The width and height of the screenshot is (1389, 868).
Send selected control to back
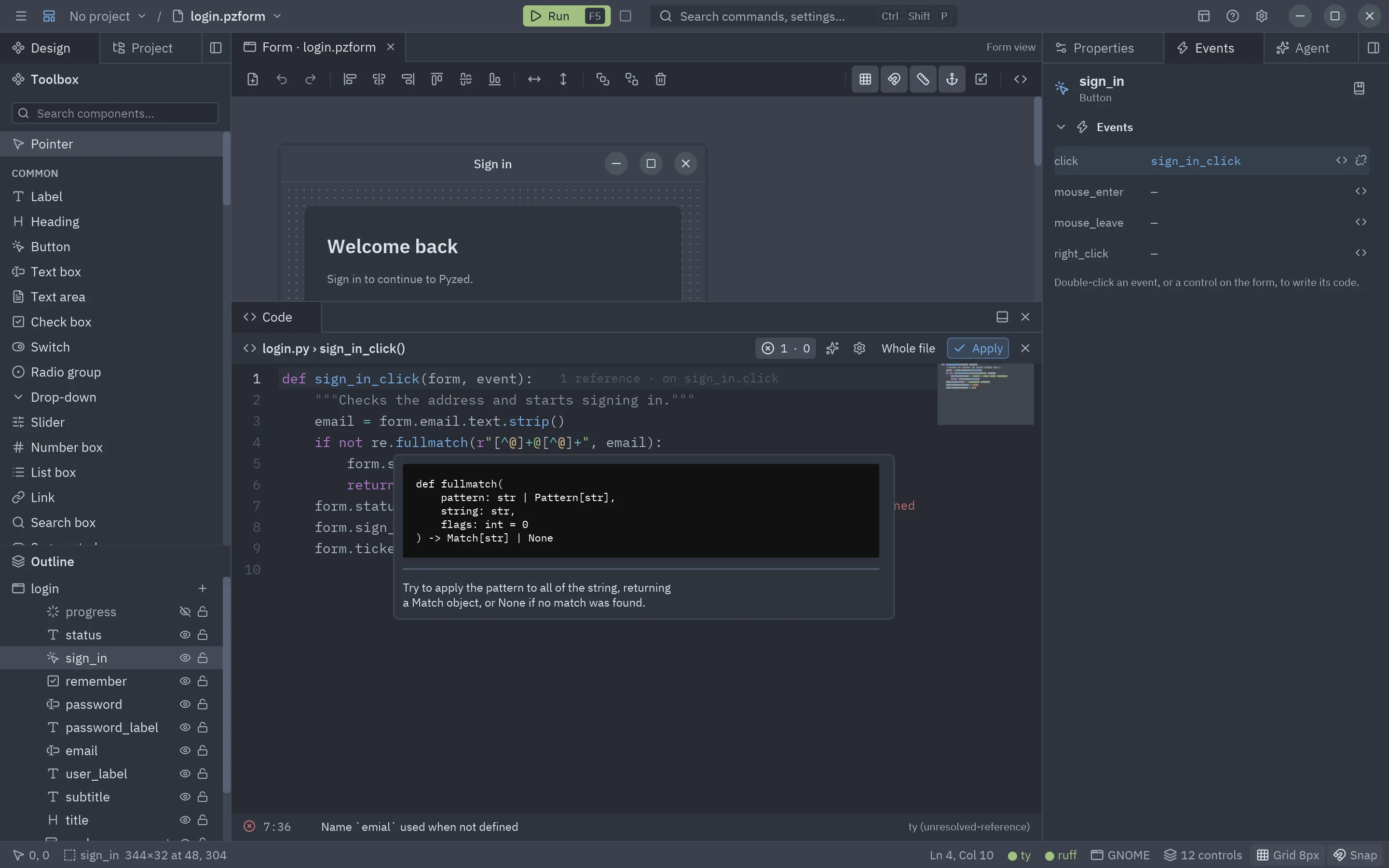click(x=631, y=79)
